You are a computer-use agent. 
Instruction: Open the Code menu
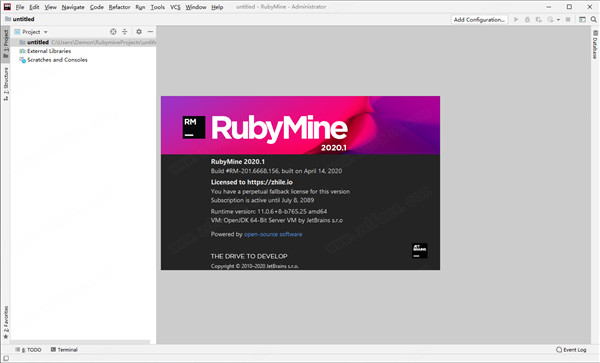pos(96,7)
